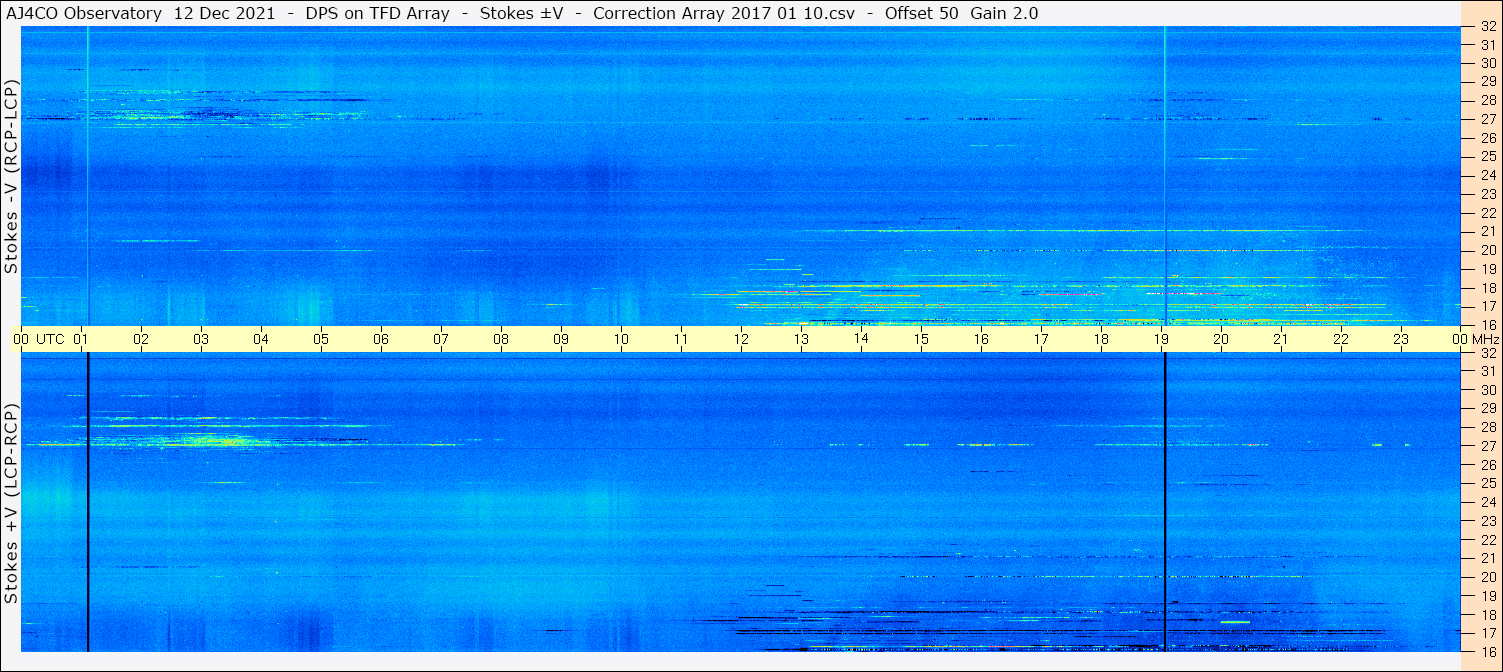Click the 16 MHz label of Stokes +V panel
This screenshot has width=1503, height=672.
[1488, 651]
